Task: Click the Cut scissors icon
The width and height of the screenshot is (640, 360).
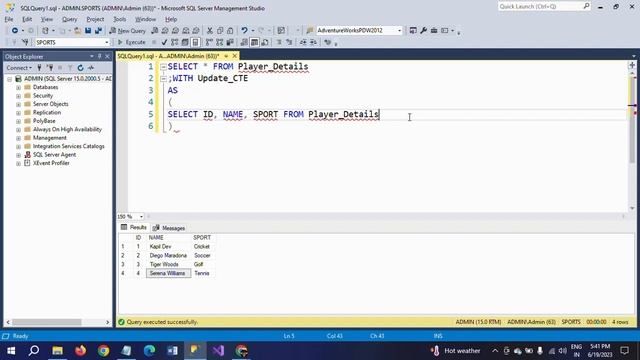Action: 210,31
